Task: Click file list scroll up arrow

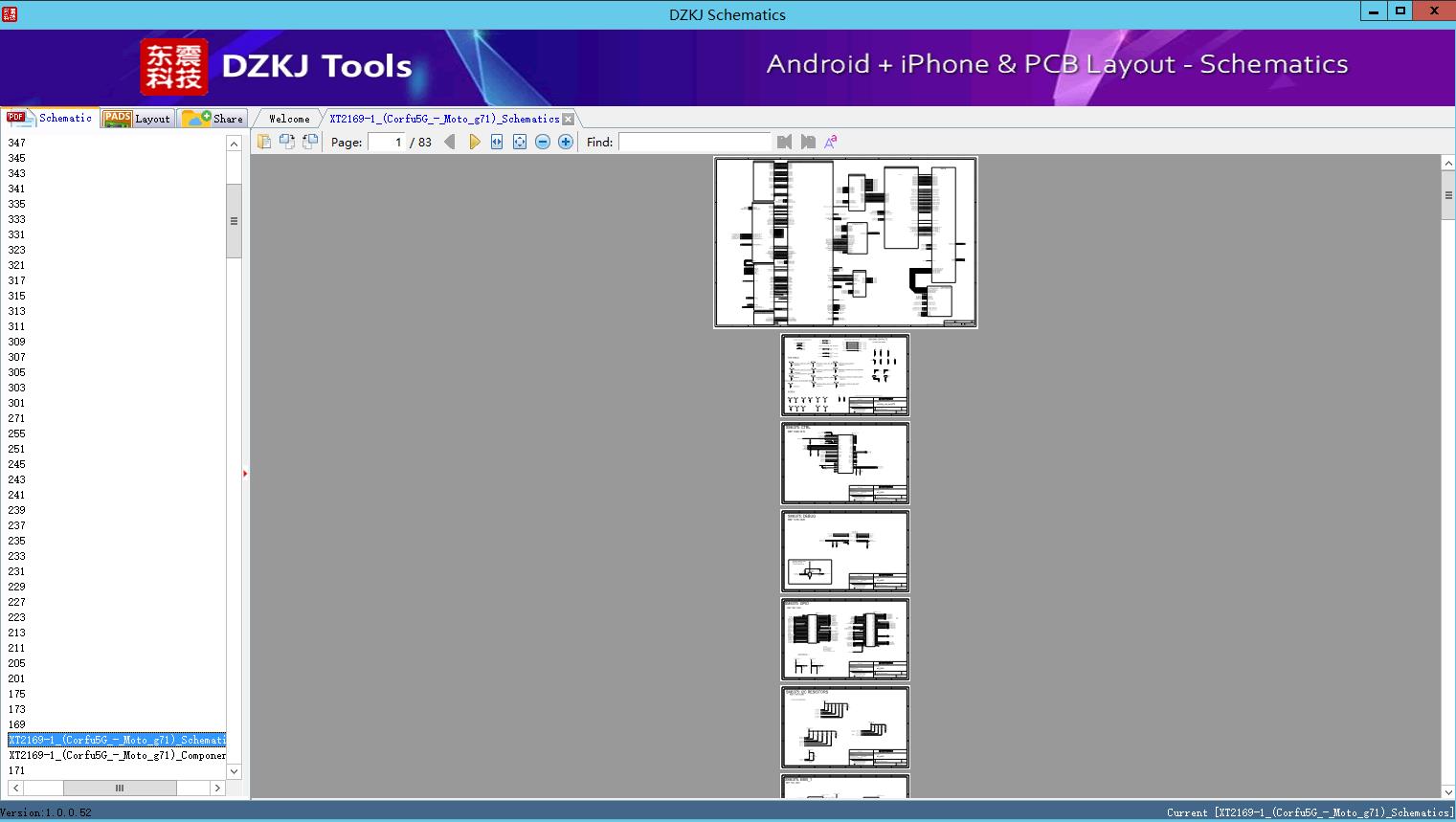Action: [x=234, y=144]
